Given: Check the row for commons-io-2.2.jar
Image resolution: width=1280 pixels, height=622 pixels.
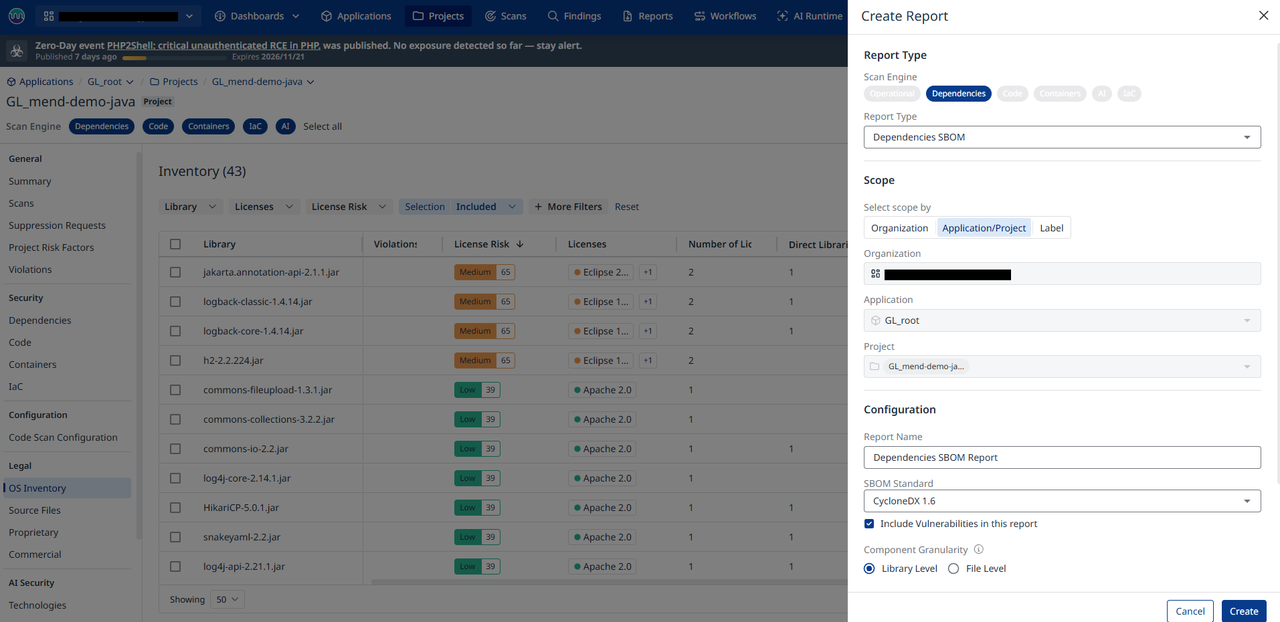Looking at the screenshot, I should coord(176,449).
